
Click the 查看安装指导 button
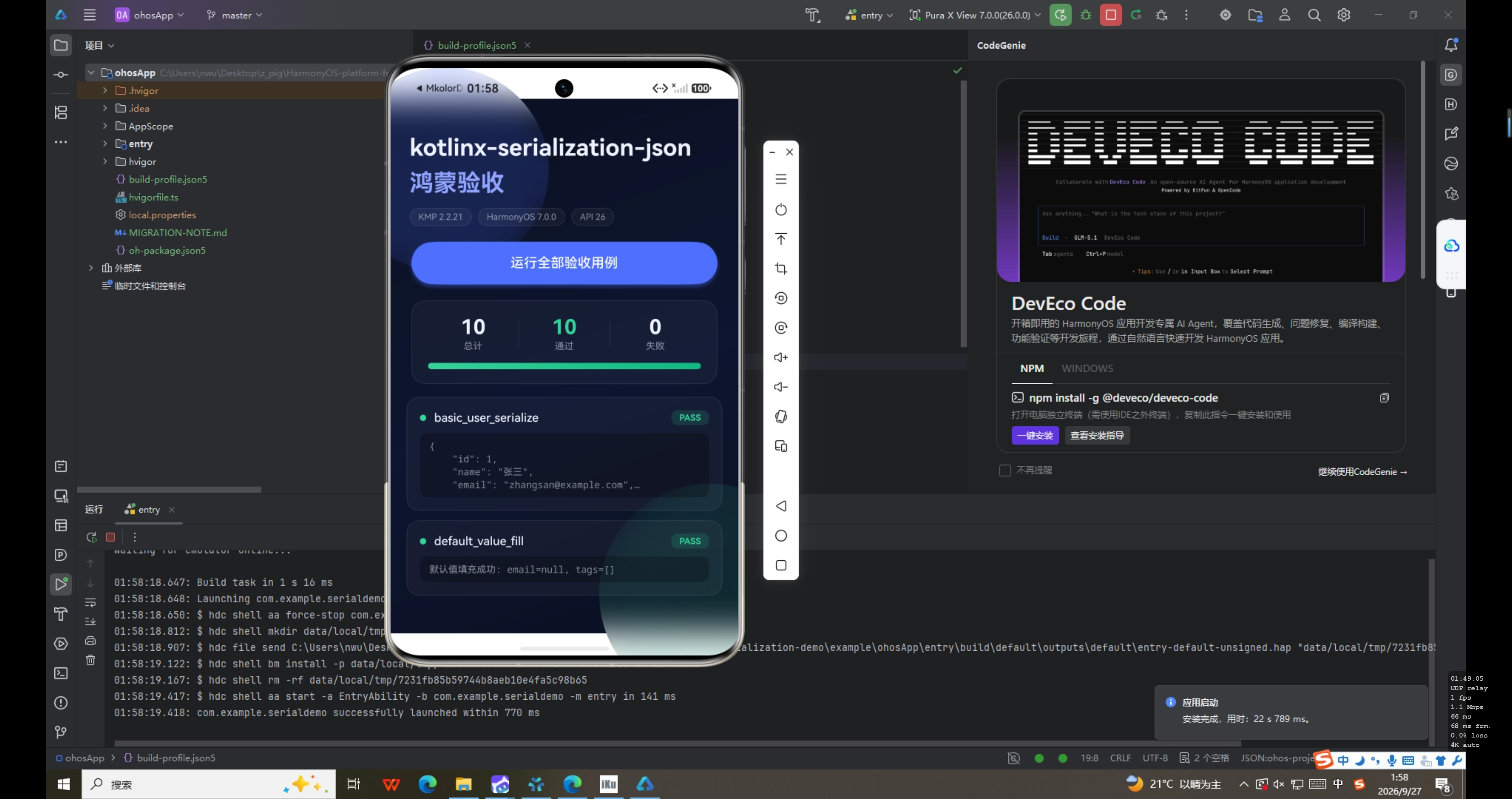pos(1097,435)
